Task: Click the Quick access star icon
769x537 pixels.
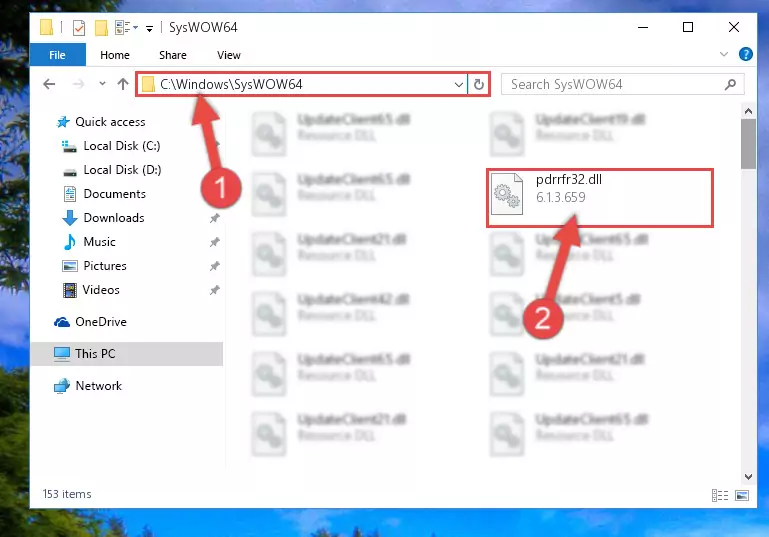Action: [x=63, y=122]
